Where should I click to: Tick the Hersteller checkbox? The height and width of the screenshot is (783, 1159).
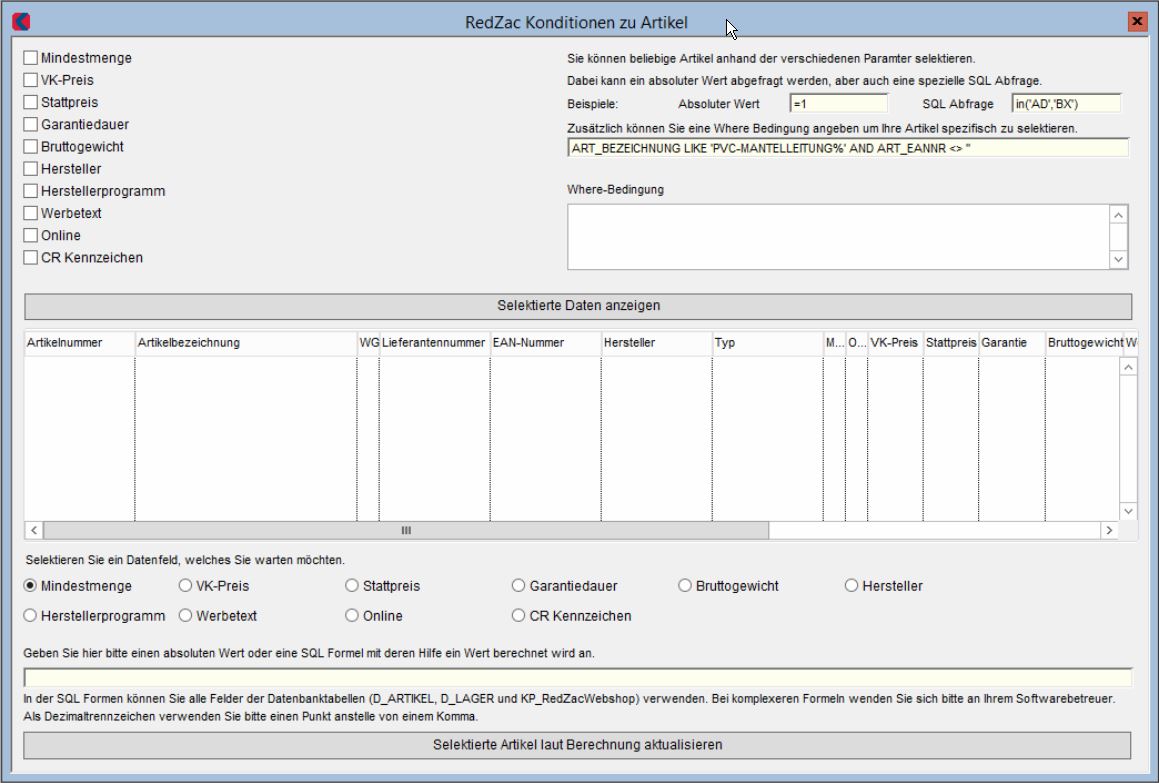(x=30, y=169)
